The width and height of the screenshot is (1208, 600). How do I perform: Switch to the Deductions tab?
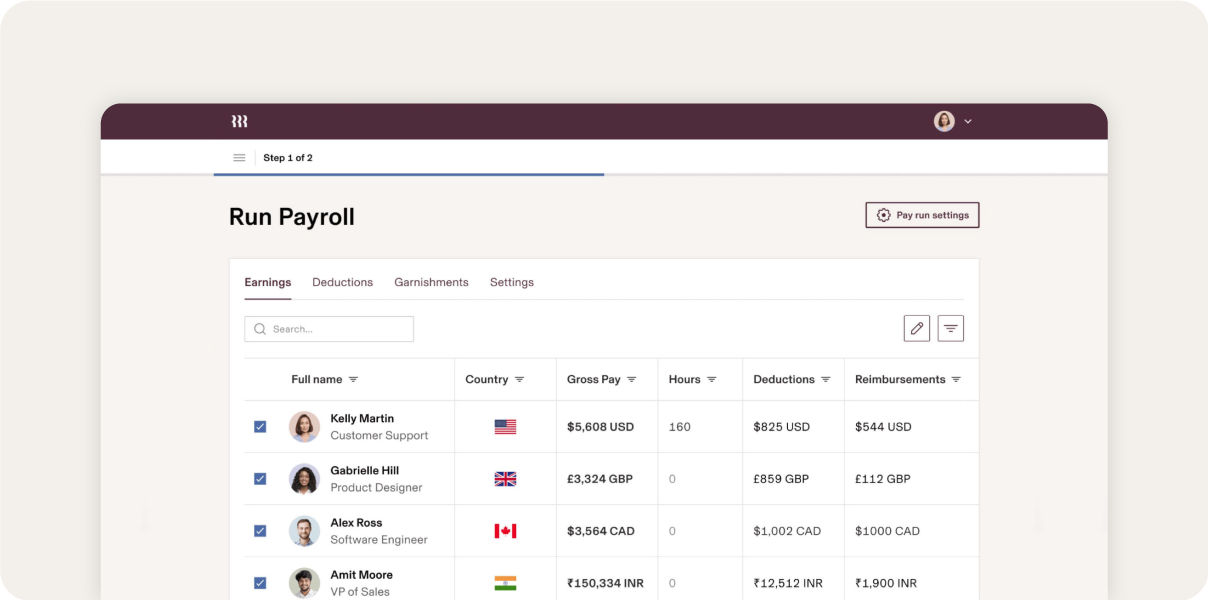(342, 281)
